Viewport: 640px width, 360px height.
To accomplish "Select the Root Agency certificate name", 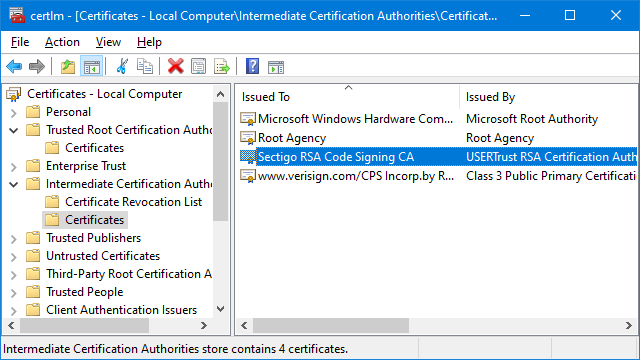I will point(292,138).
